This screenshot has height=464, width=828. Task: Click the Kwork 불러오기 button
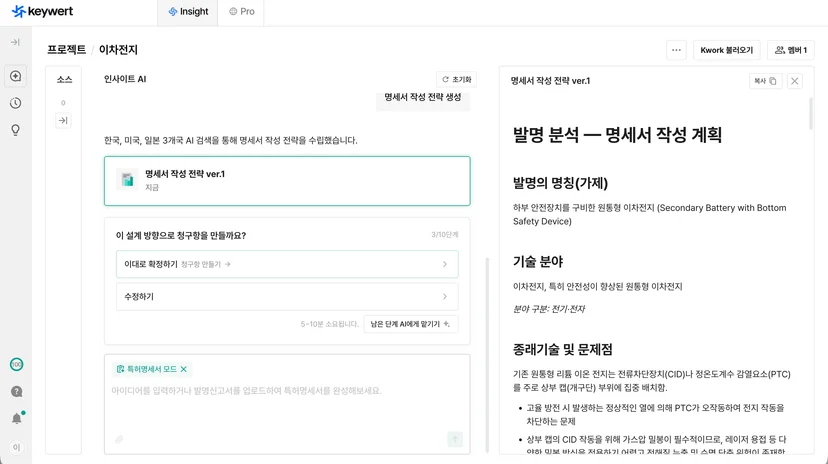tap(727, 50)
